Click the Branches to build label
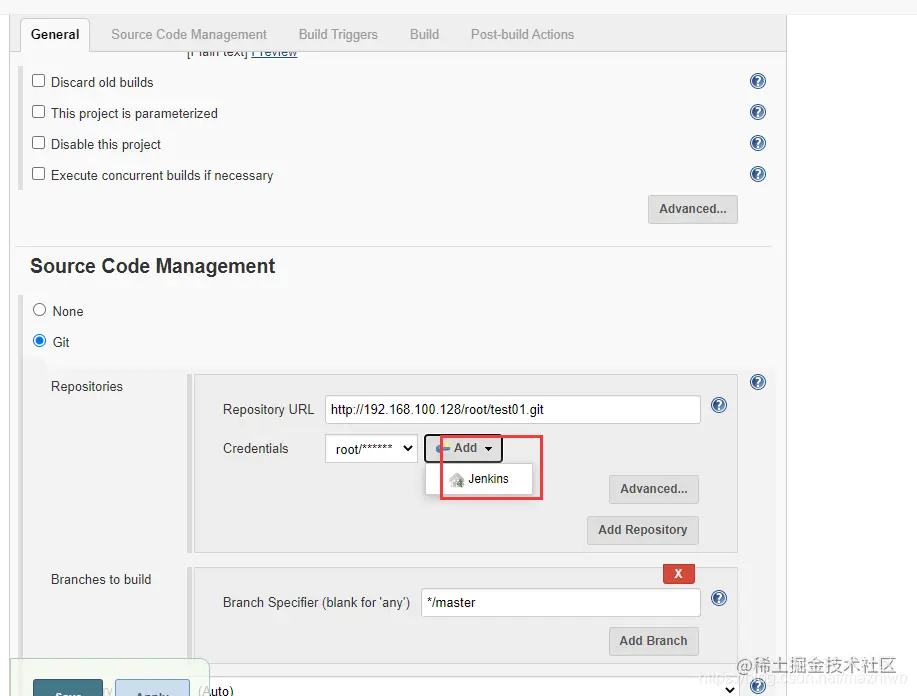Viewport: 917px width, 696px height. coord(101,580)
